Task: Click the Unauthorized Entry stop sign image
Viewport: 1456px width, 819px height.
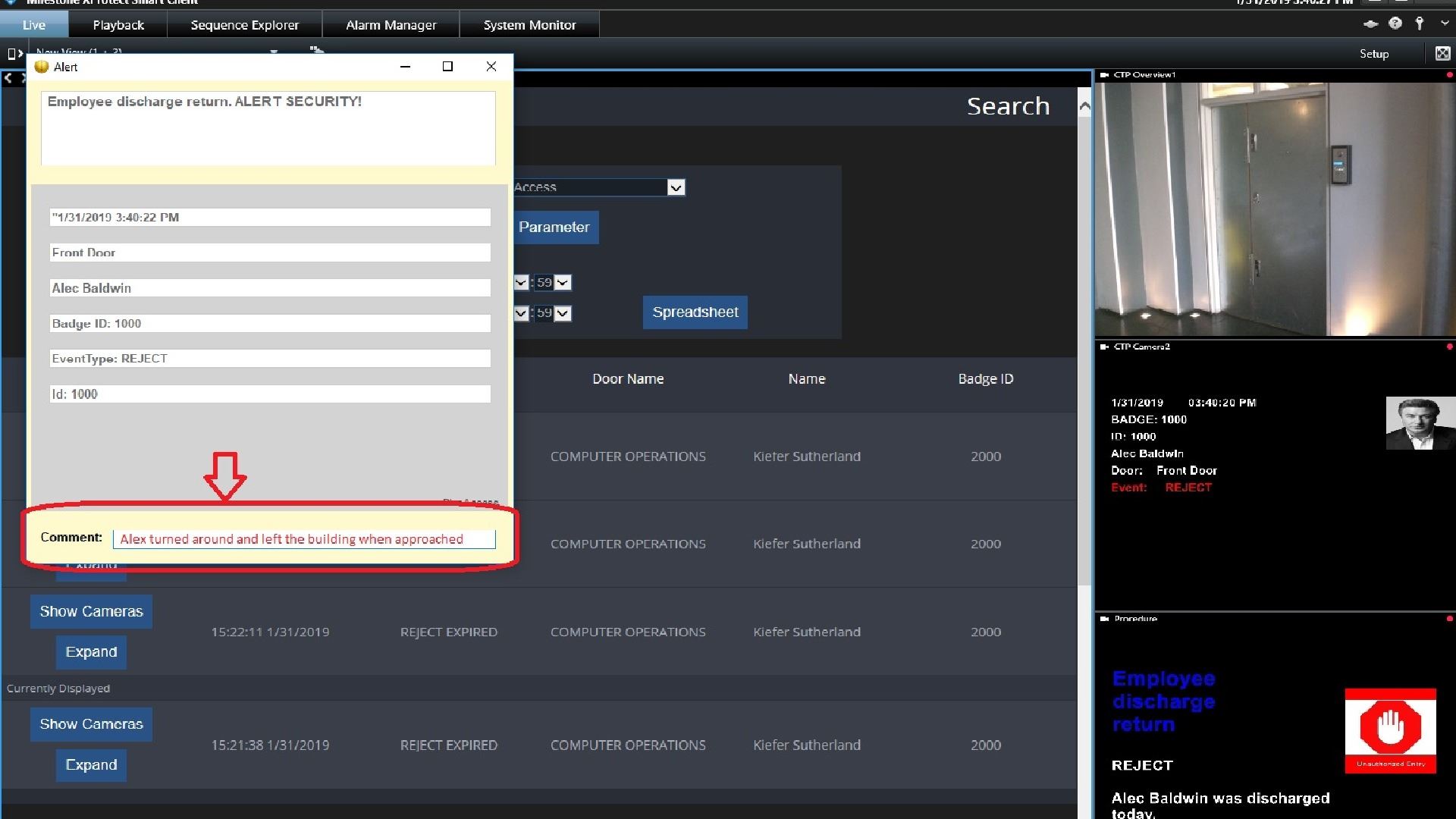Action: pos(1390,730)
